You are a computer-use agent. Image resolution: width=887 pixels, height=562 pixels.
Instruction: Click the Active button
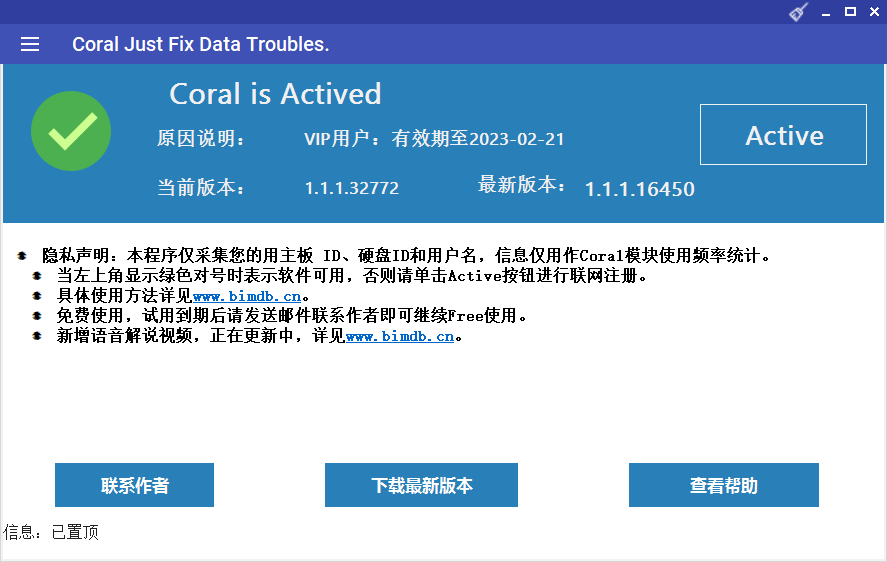coord(783,135)
